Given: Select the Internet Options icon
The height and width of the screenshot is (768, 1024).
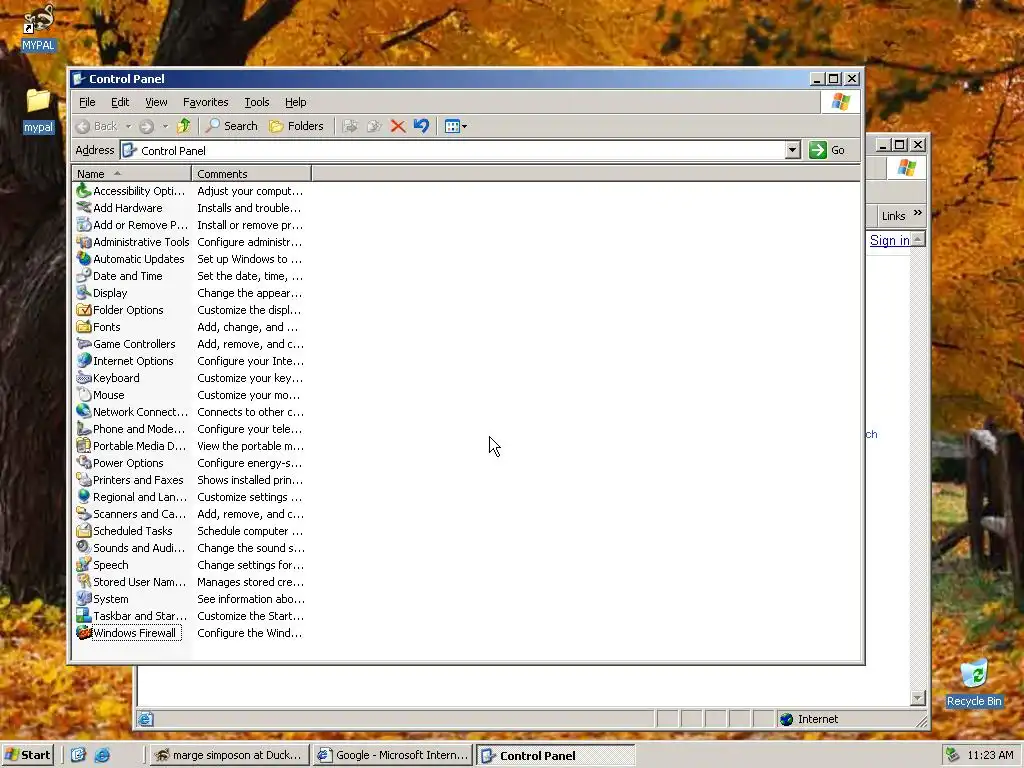Looking at the screenshot, I should click(84, 360).
